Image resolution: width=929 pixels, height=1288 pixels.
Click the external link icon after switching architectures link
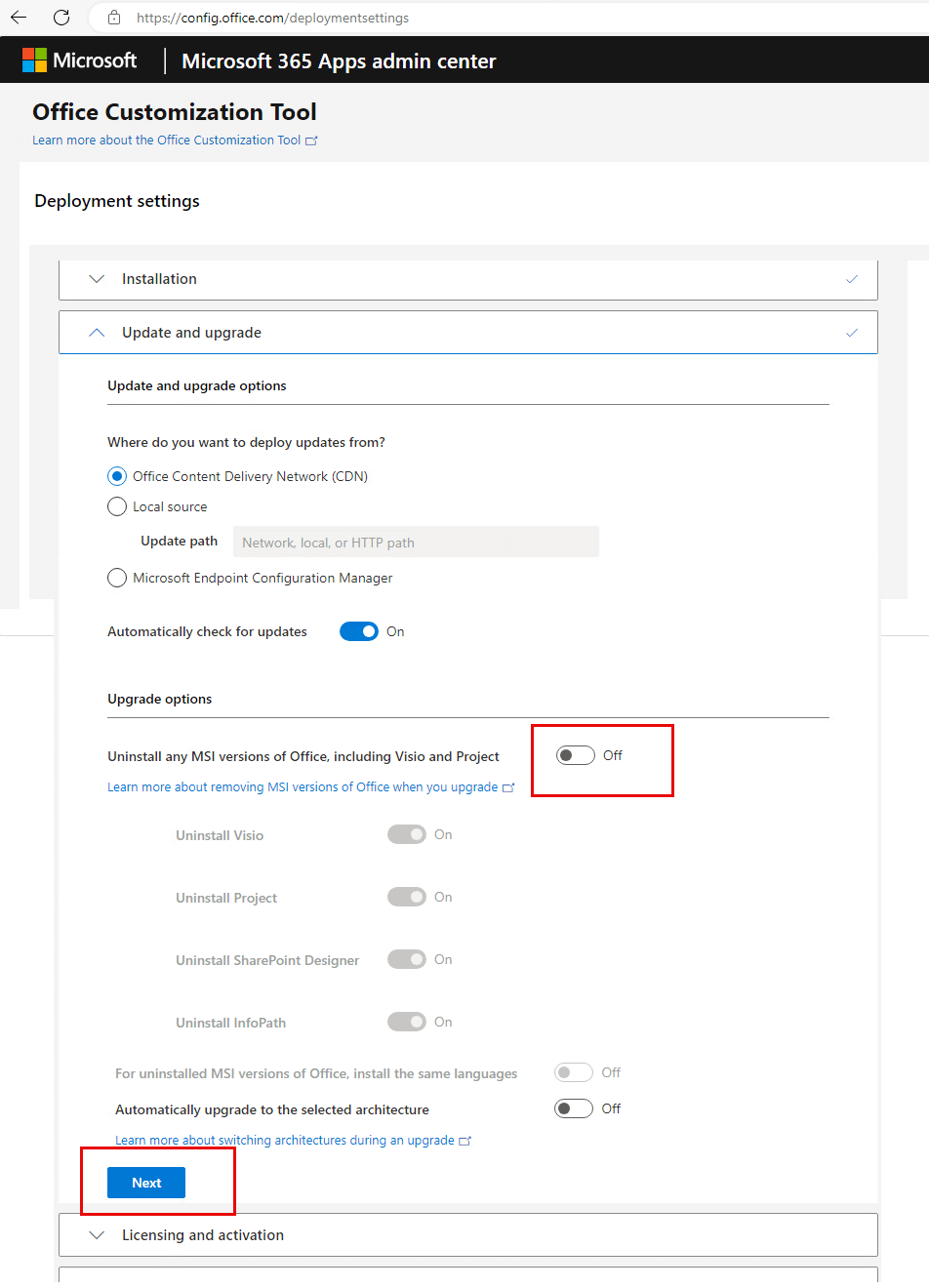465,1140
